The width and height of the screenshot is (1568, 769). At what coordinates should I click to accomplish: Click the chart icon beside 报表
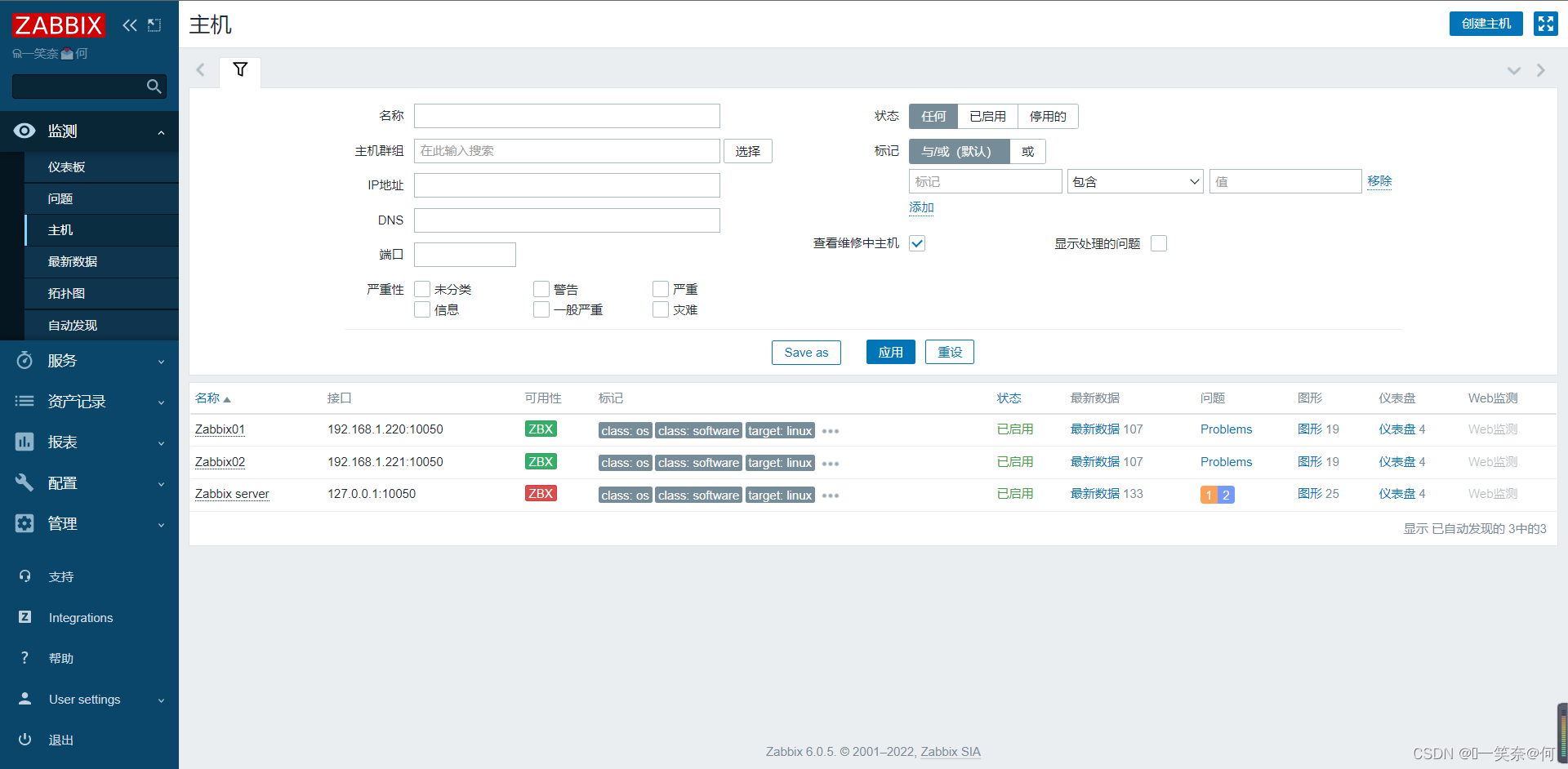click(x=24, y=442)
